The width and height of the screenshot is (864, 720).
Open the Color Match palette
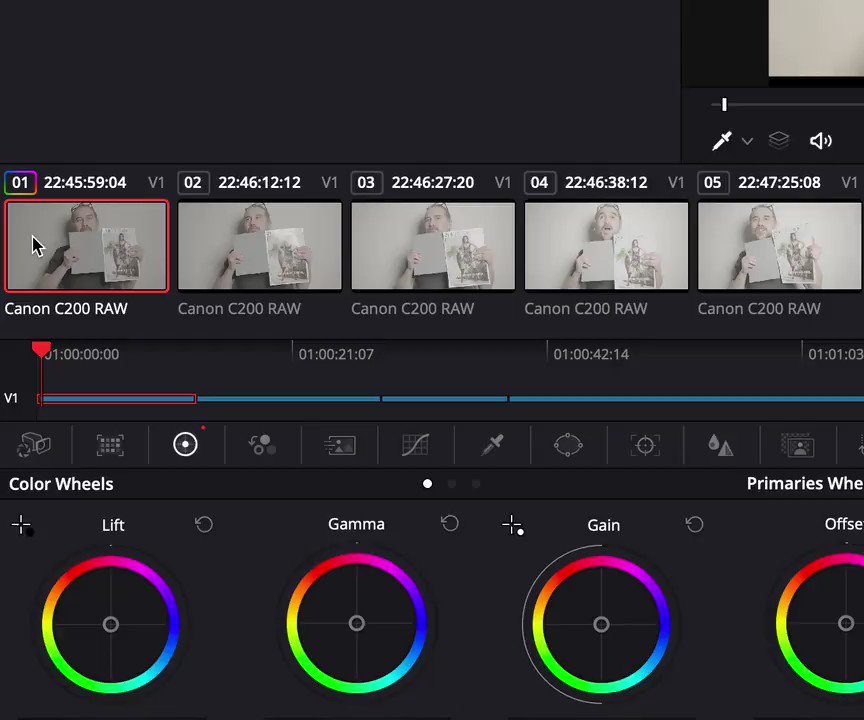pyautogui.click(x=110, y=445)
